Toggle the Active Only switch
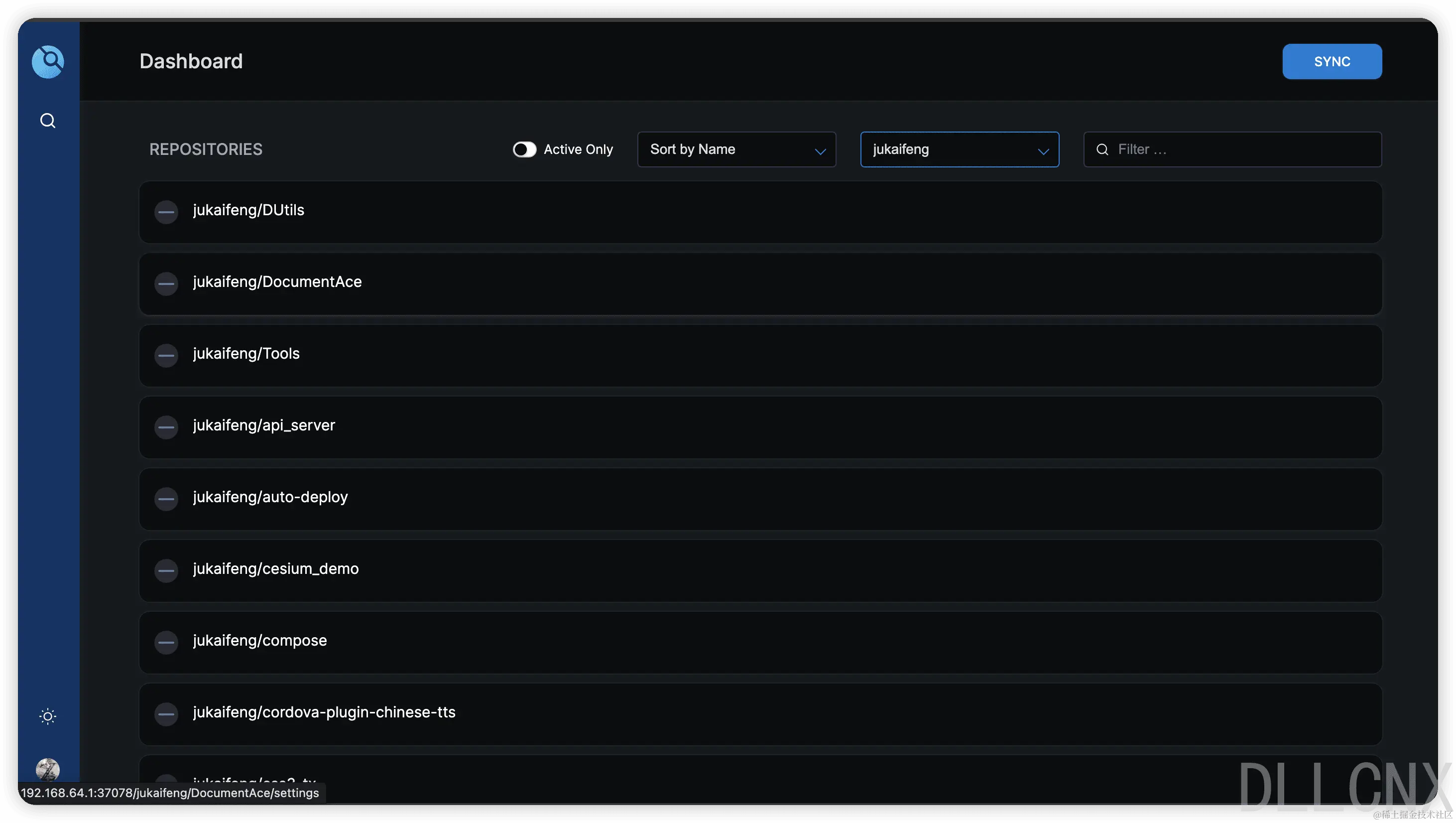 coord(524,149)
